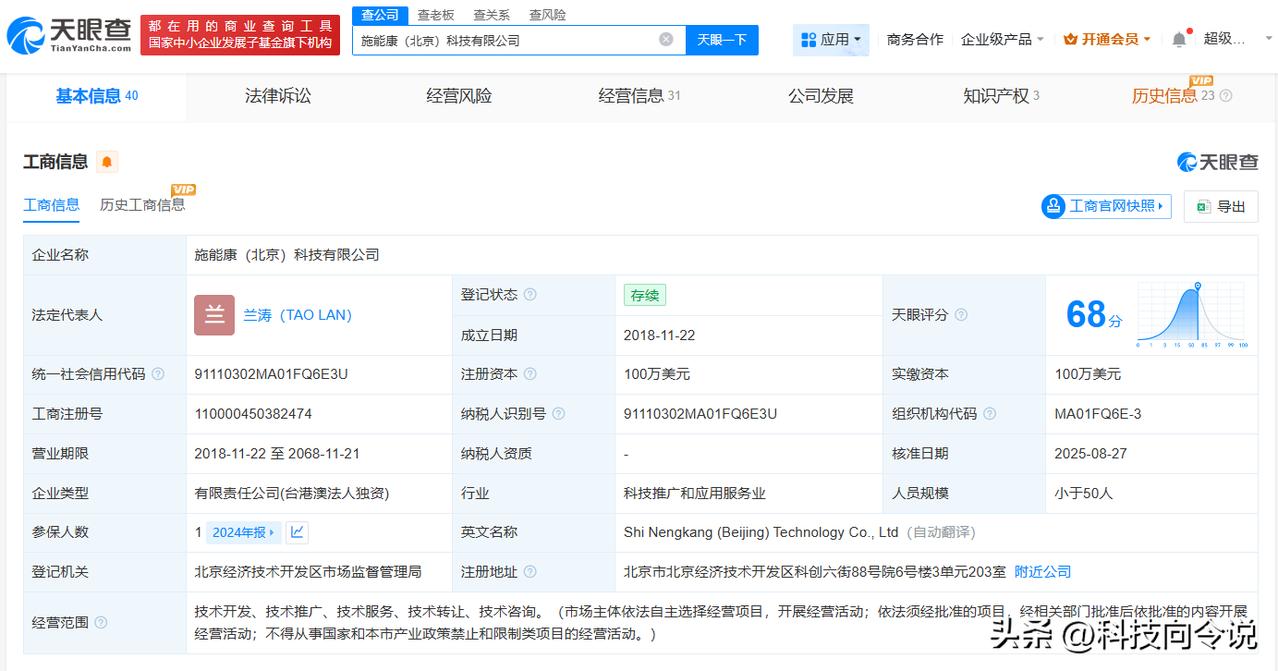Click the TianYanCha logo at top left
The image size is (1278, 671).
tap(69, 36)
